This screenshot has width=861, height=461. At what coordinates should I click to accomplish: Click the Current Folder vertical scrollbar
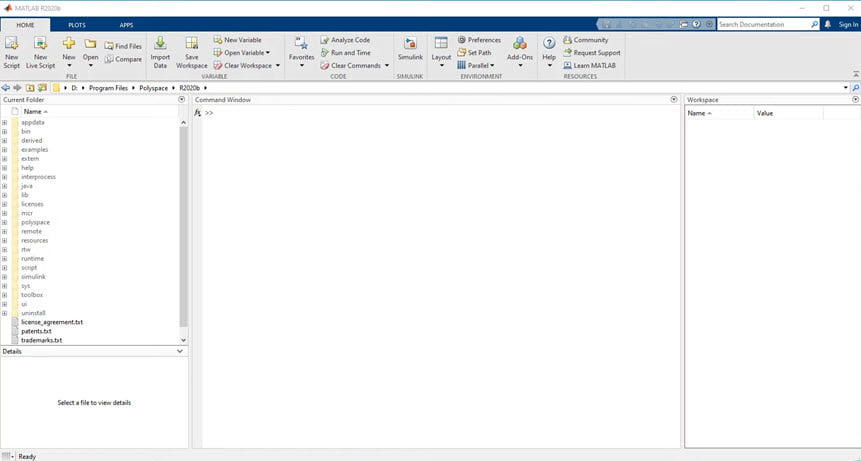click(183, 226)
